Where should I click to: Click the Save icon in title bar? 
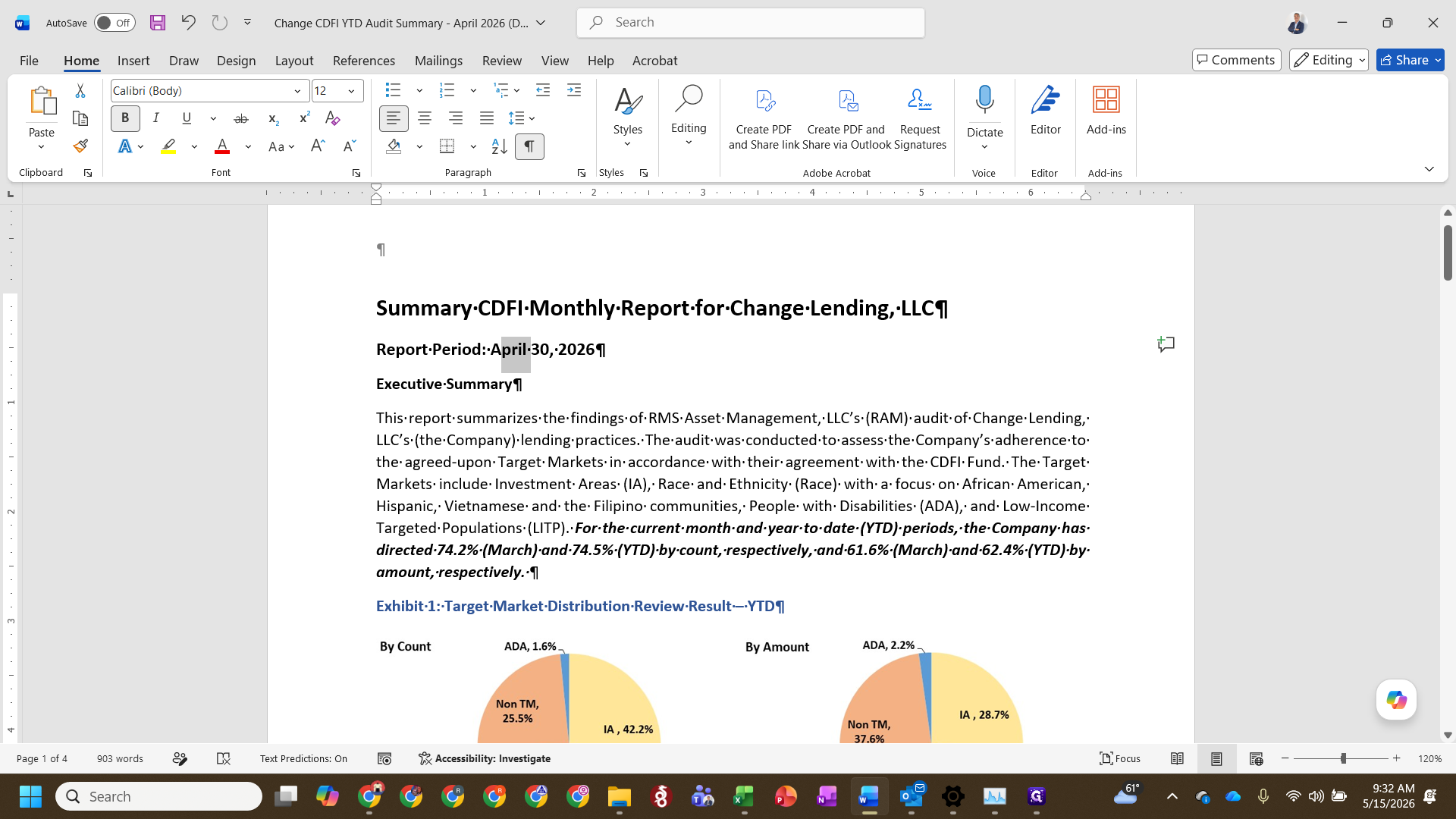pyautogui.click(x=158, y=23)
